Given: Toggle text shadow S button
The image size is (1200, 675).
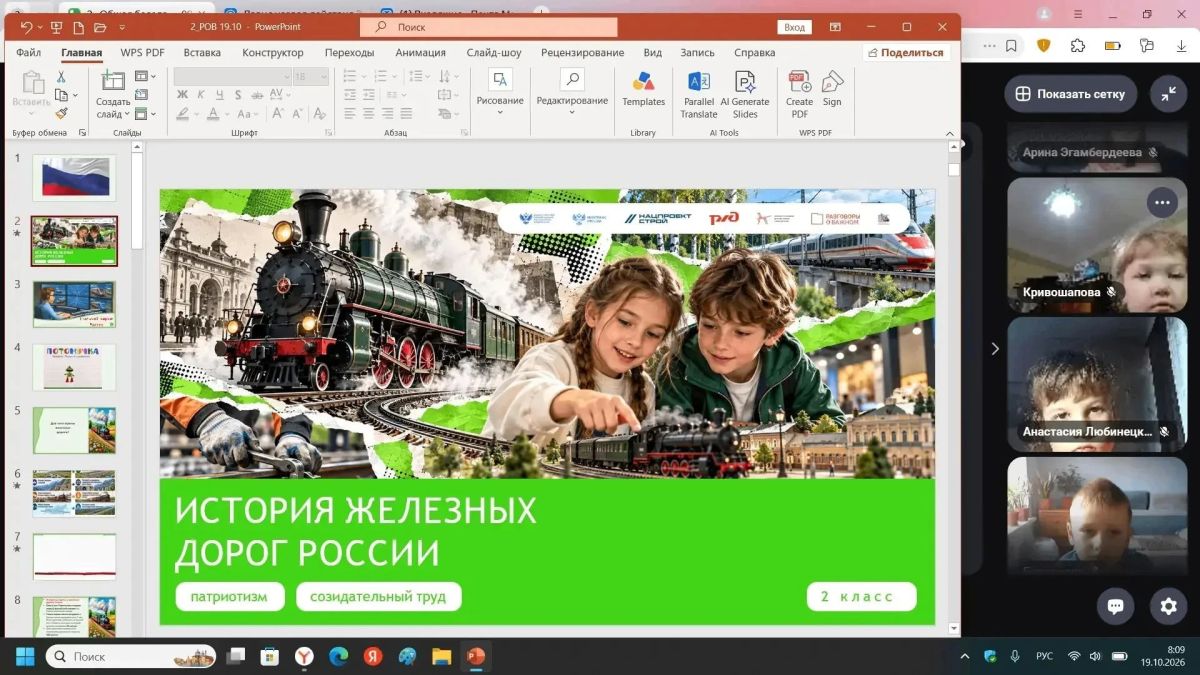Looking at the screenshot, I should tap(238, 95).
